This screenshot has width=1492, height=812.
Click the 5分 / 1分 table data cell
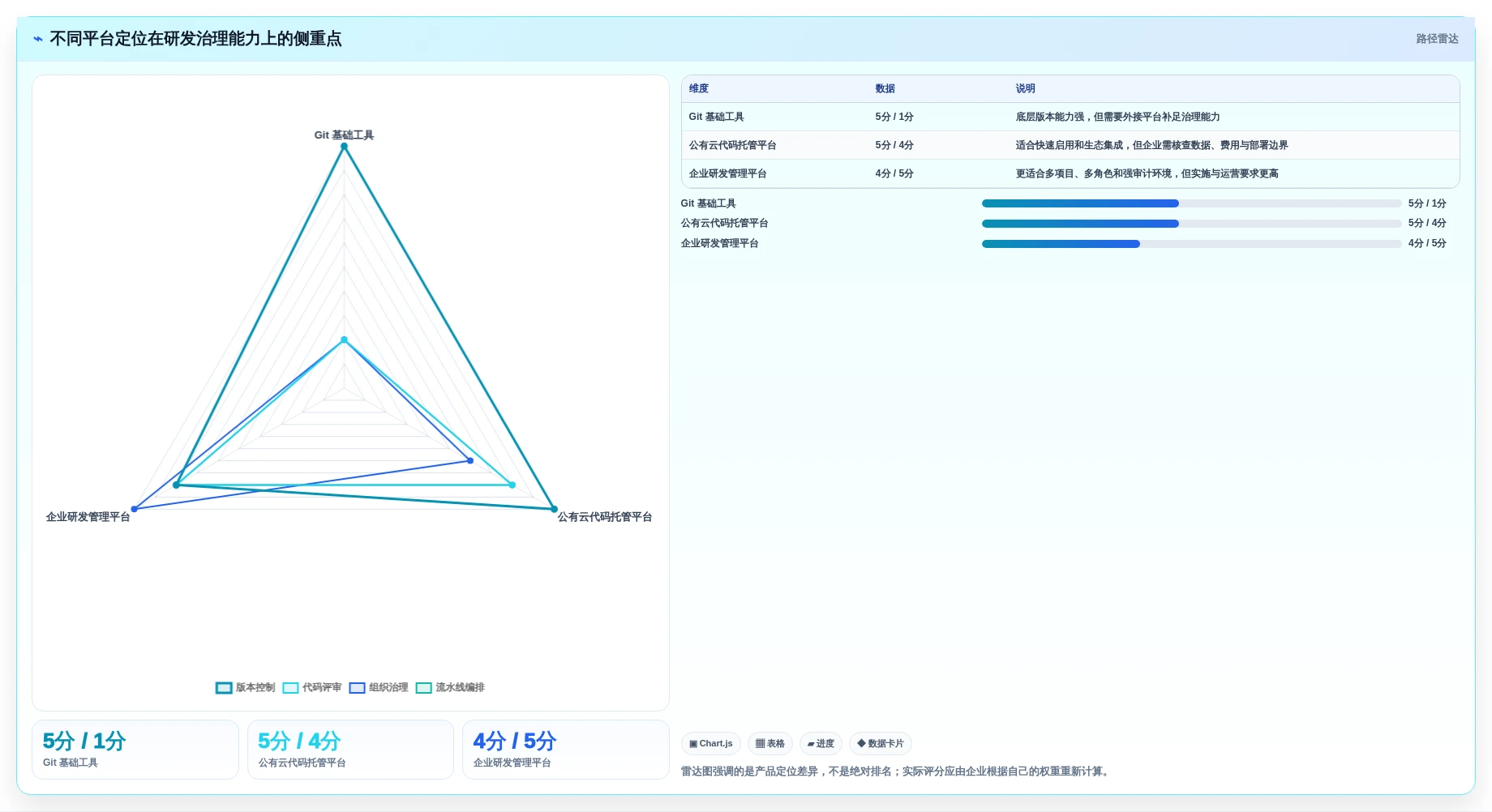894,117
